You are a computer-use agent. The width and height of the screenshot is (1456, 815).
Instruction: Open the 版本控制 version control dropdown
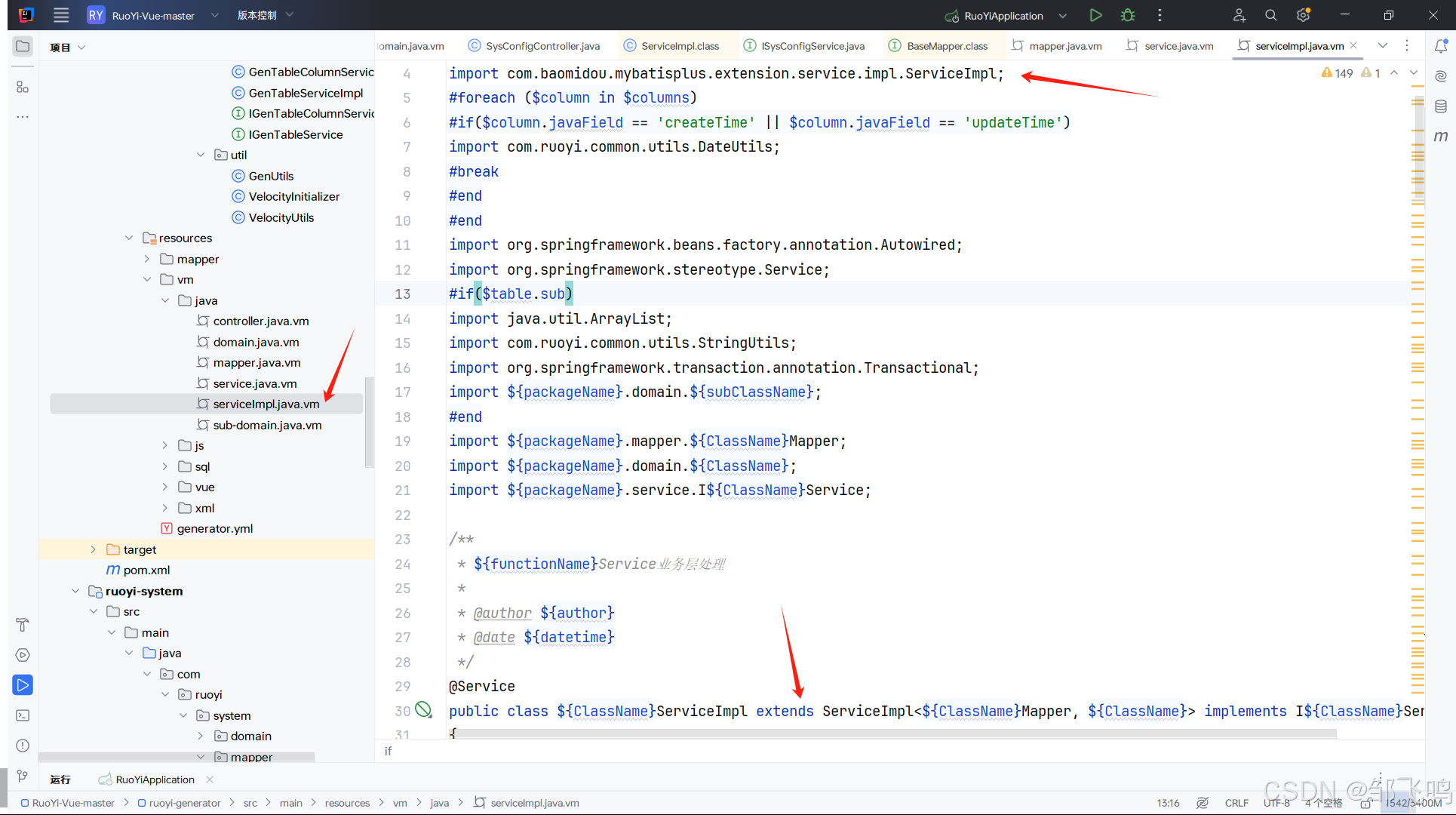[265, 15]
